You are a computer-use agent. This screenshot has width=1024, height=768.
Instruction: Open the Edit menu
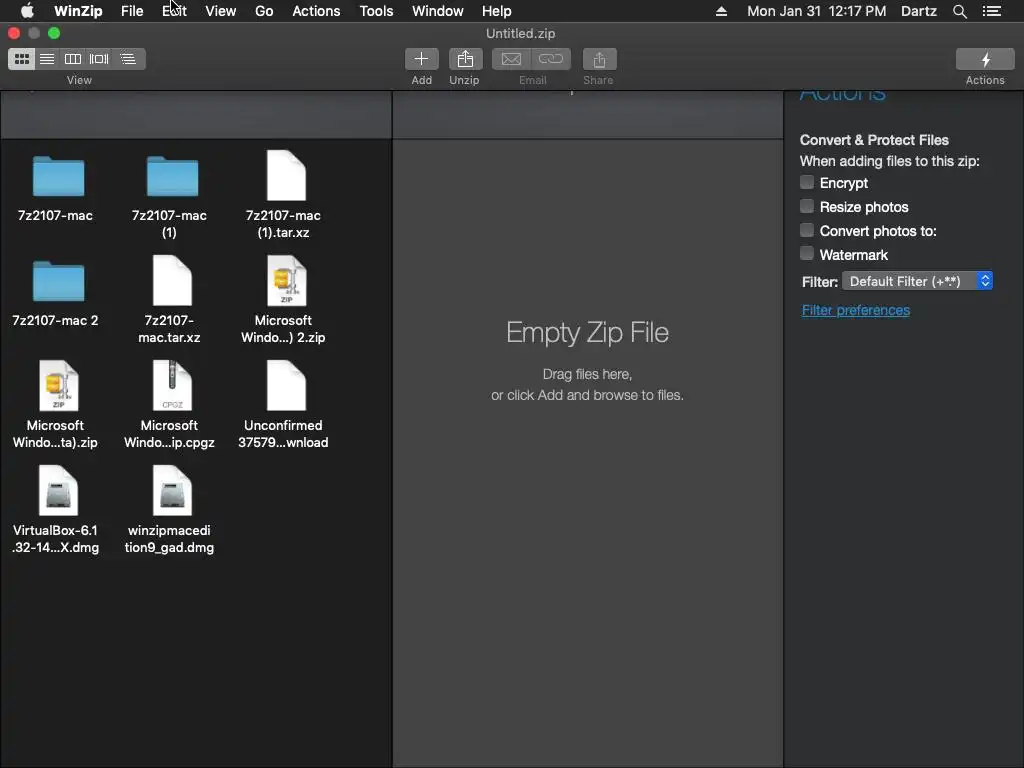click(174, 11)
